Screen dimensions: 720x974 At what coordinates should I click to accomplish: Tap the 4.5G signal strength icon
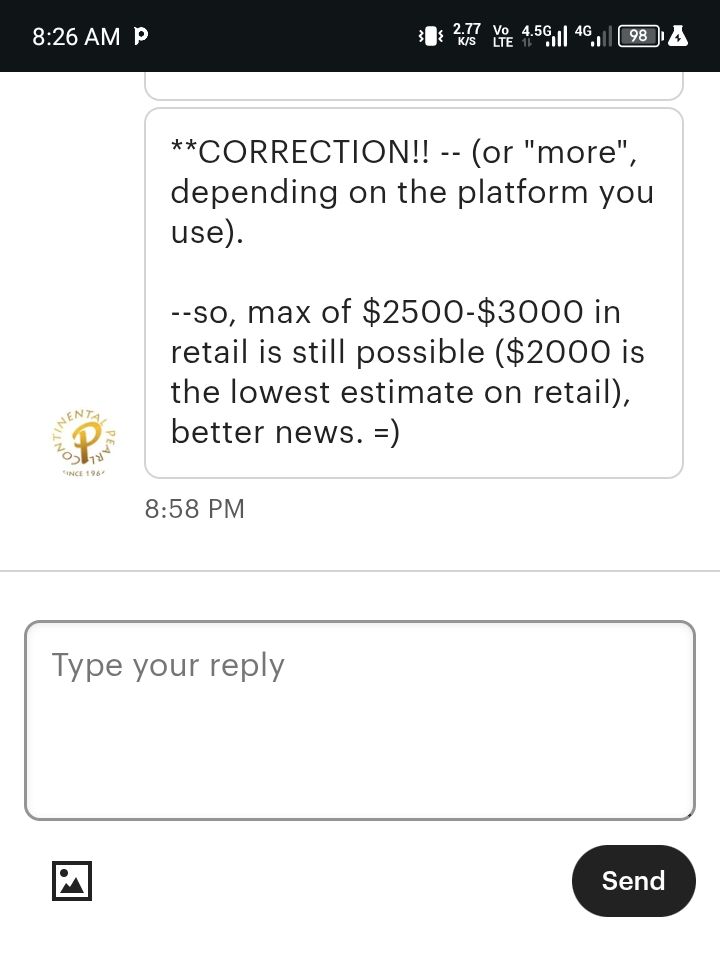[545, 36]
